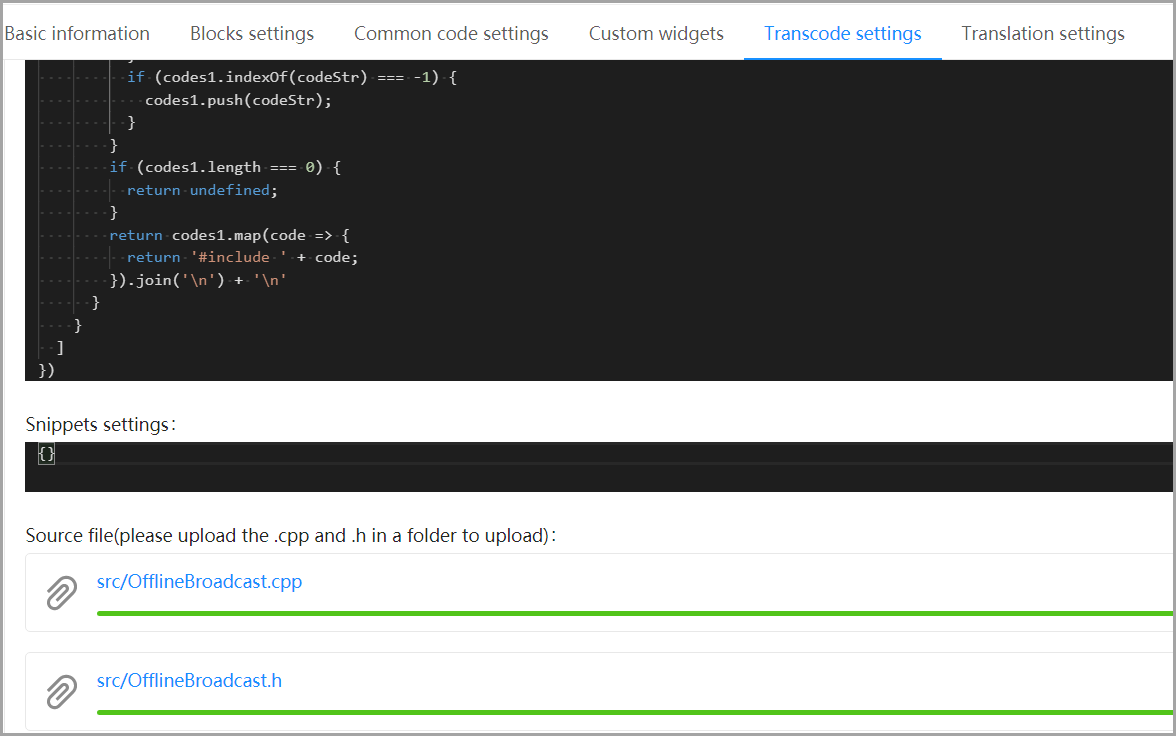Click the green progress bar under OfflineBroadcast.cpp
The height and width of the screenshot is (736, 1176).
pyautogui.click(x=634, y=613)
